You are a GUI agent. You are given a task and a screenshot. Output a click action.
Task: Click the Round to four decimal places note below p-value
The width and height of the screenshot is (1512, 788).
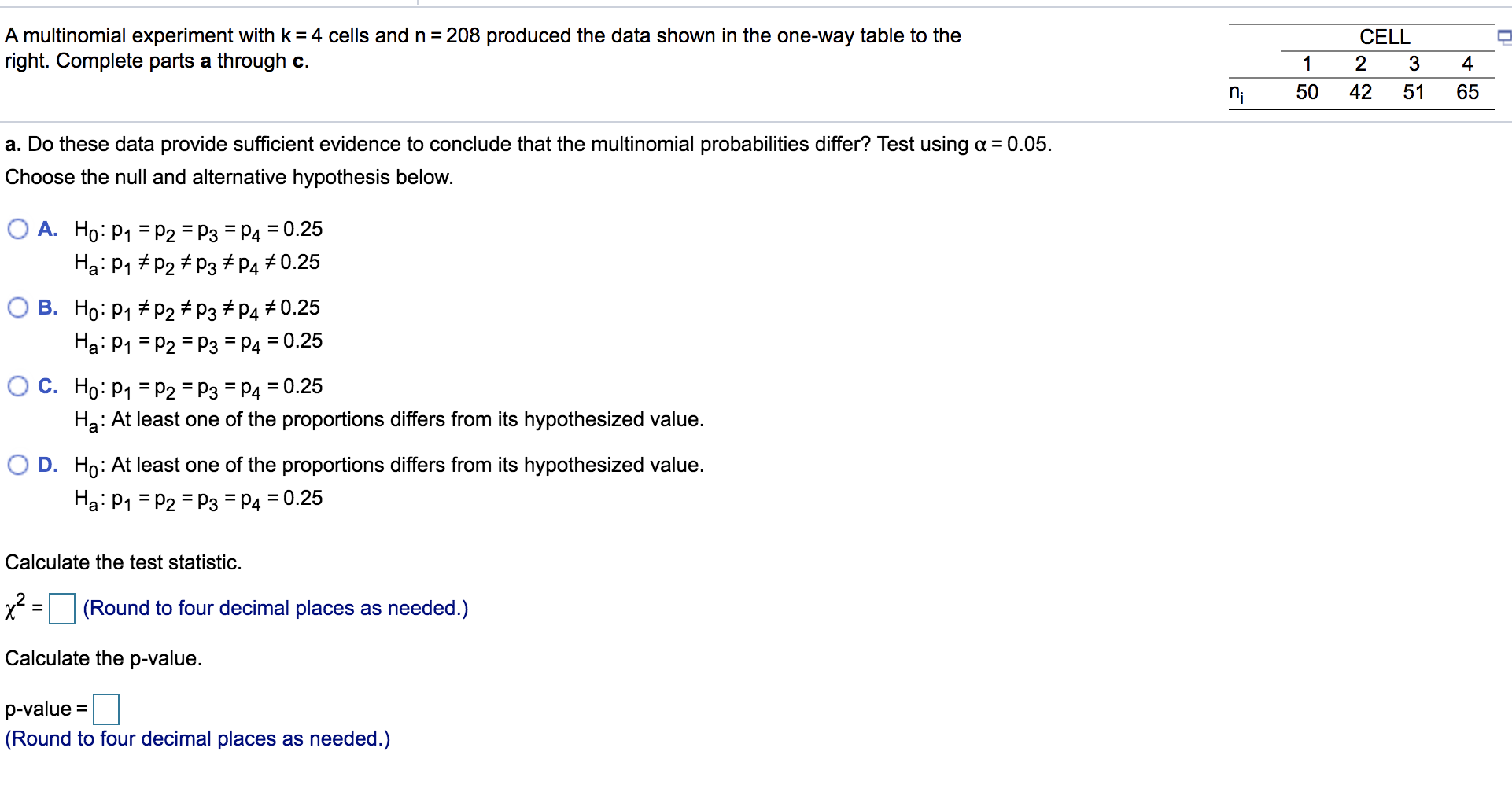(x=197, y=738)
